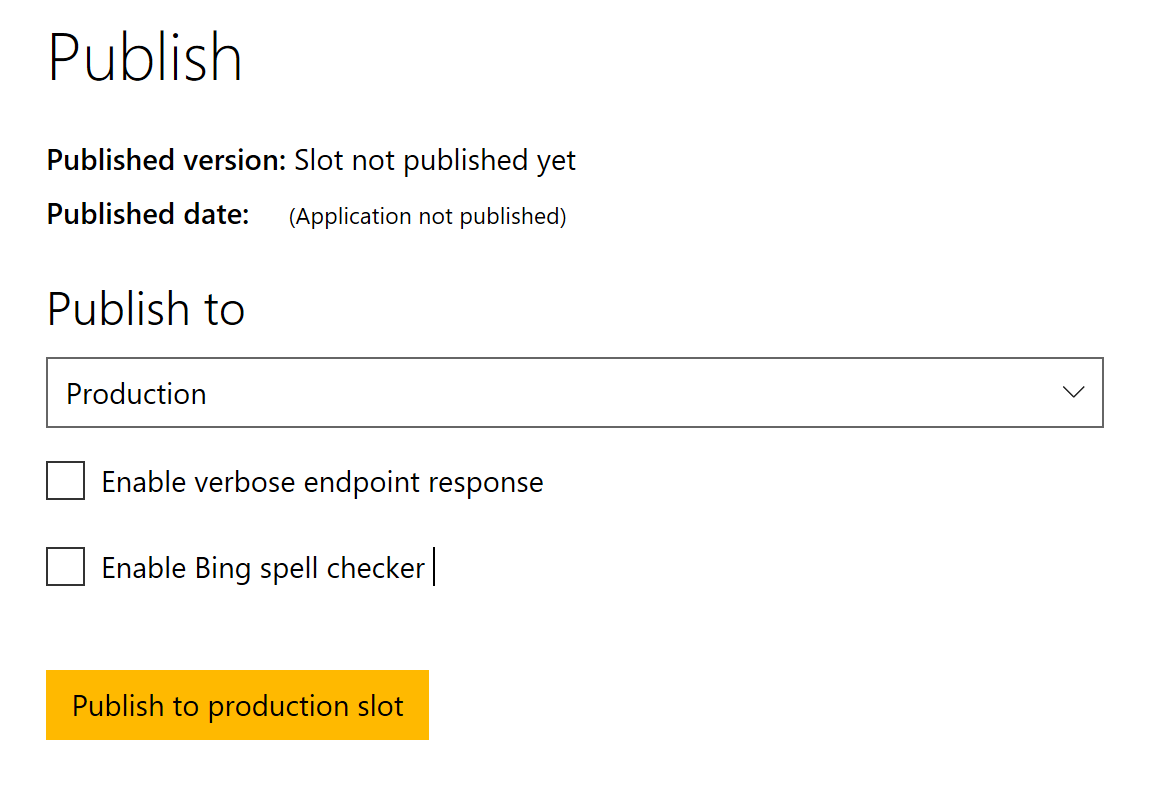1163x791 pixels.
Task: Select the 'Slot not published yet' status text
Action: pos(435,160)
